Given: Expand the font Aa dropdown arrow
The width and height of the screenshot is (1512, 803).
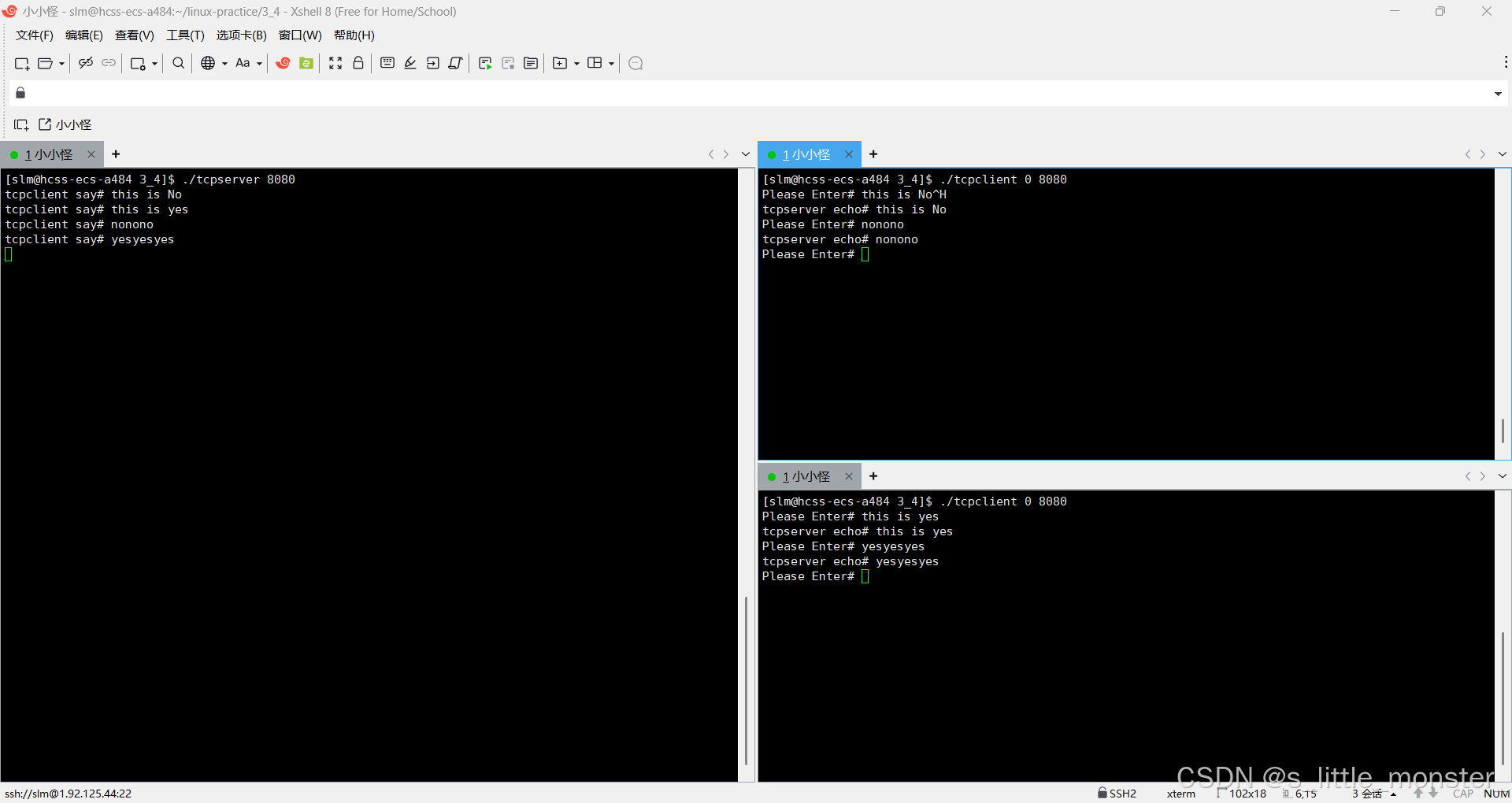Looking at the screenshot, I should click(259, 64).
